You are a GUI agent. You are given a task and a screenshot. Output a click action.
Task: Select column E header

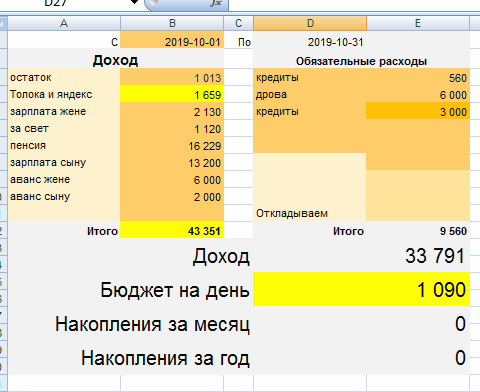[418, 23]
